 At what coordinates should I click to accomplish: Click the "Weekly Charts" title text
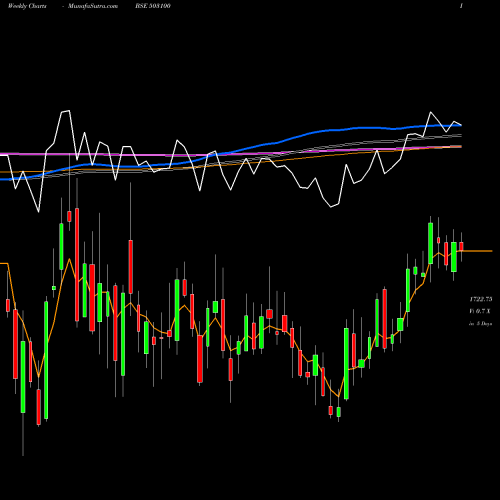27,6
